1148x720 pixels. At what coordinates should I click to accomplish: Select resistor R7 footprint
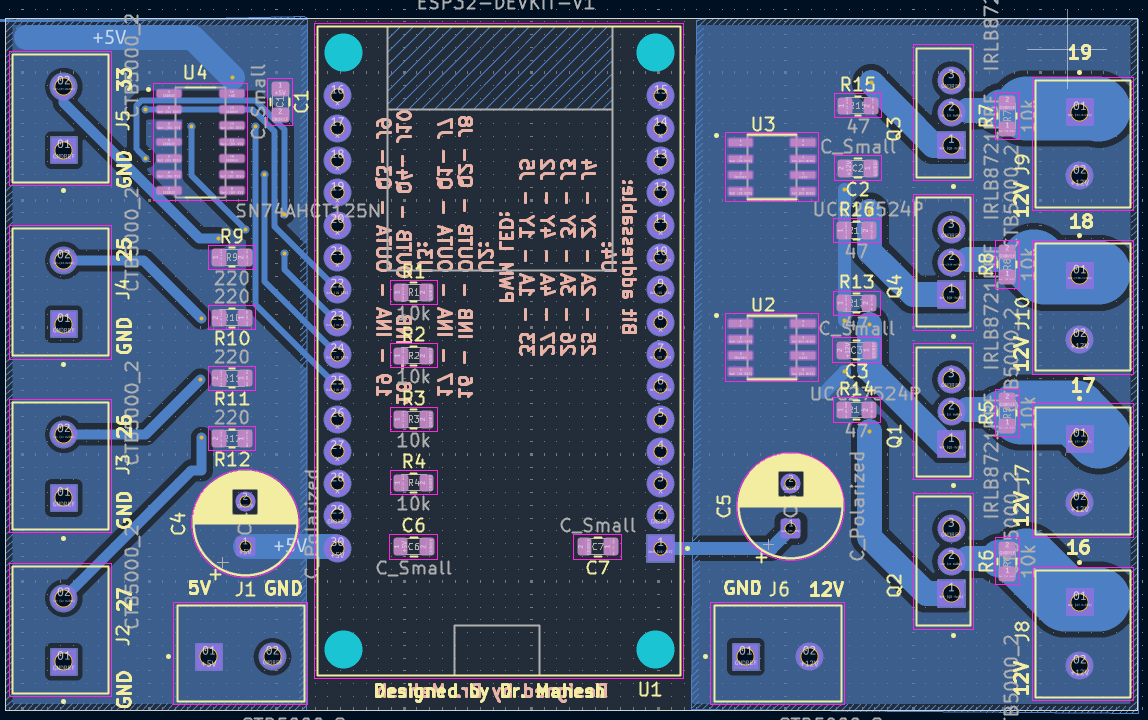(1007, 116)
